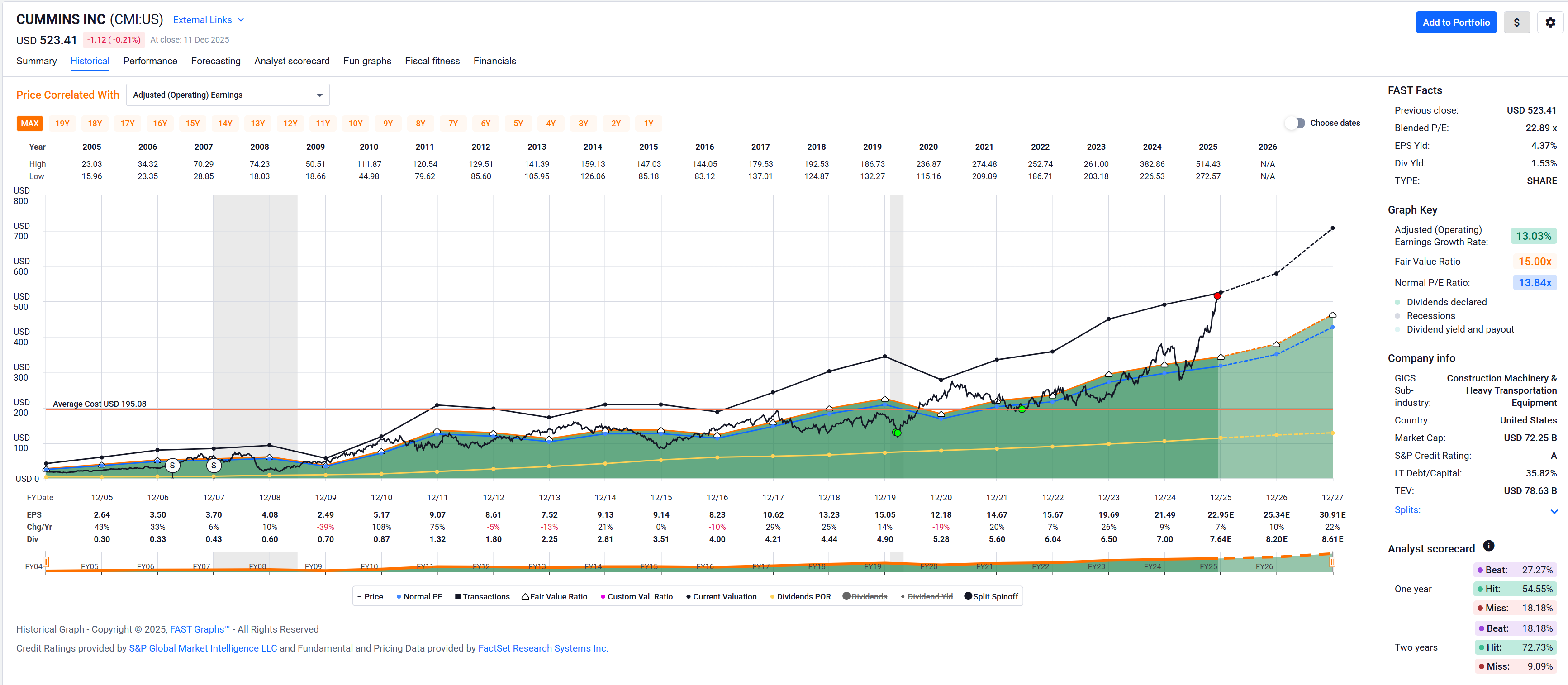Screen dimensions: 1568x685
Task: Expand the External Links menu
Action: pos(208,20)
